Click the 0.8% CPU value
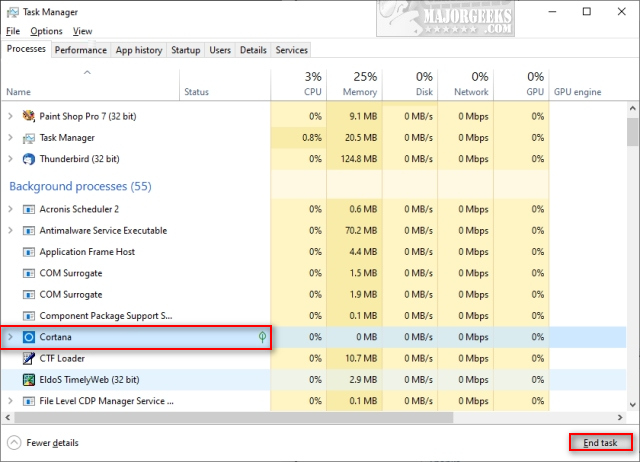Screen dimensions: 640x462 312,138
